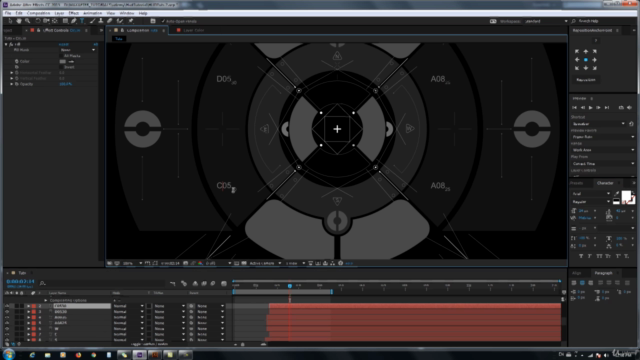This screenshot has height=360, width=640.
Task: Click the Opacity 100% value
Action: click(65, 84)
